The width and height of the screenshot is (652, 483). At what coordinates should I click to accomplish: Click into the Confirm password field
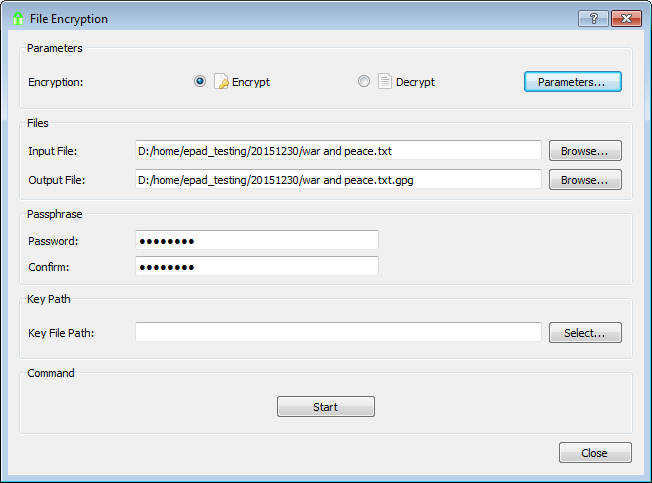pos(257,266)
